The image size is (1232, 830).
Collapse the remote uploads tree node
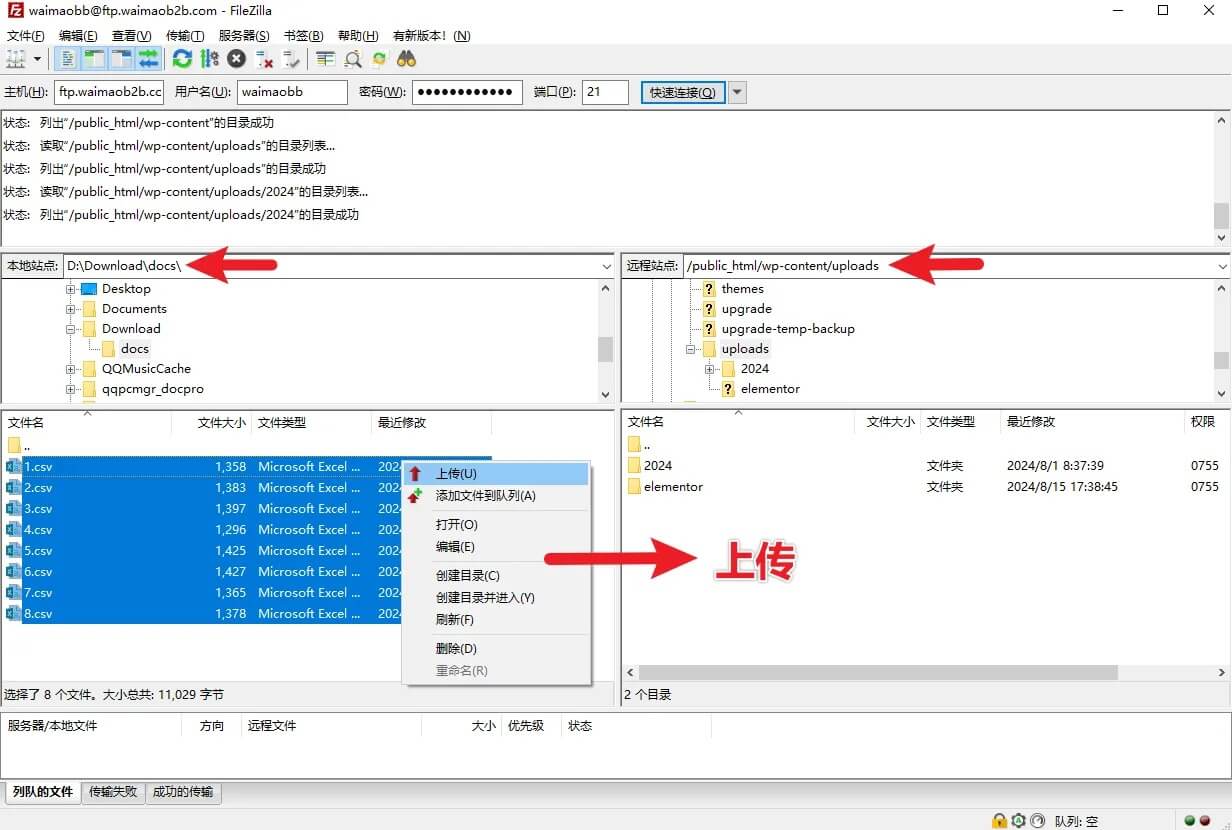tap(691, 349)
